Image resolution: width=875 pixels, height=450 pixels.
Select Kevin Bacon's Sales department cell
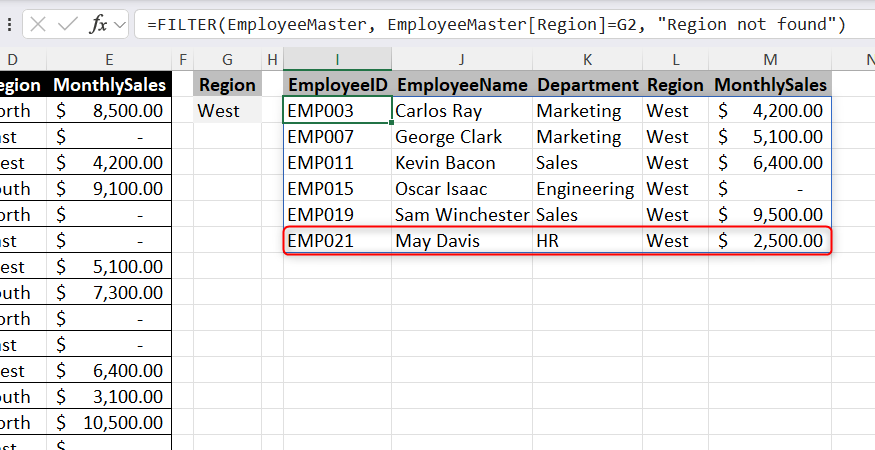(587, 162)
